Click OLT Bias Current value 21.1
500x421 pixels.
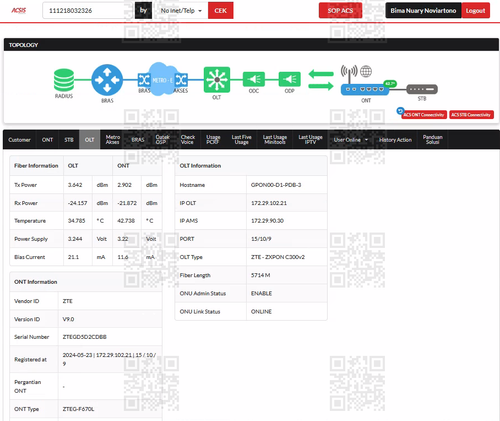pos(73,257)
